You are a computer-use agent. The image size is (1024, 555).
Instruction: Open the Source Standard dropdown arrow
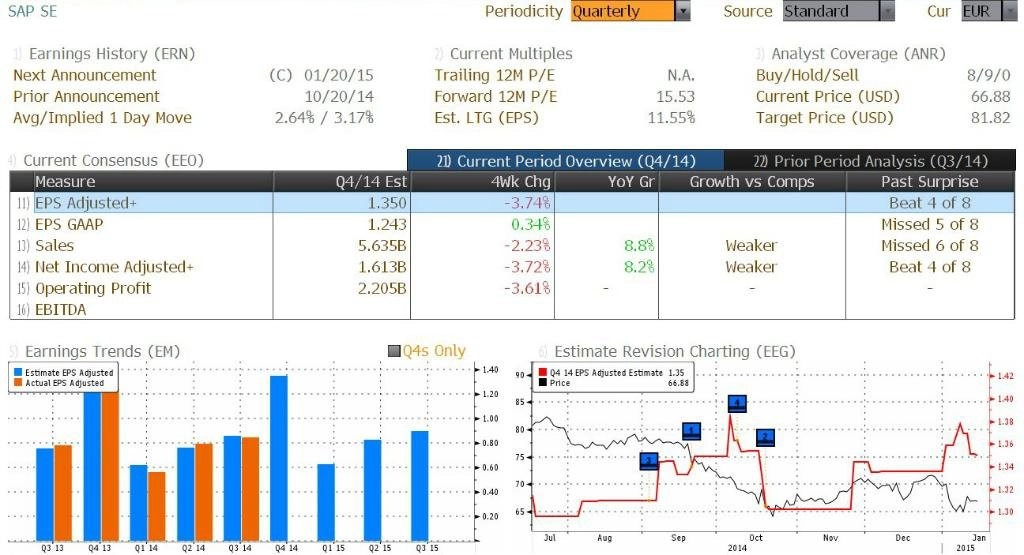point(886,11)
